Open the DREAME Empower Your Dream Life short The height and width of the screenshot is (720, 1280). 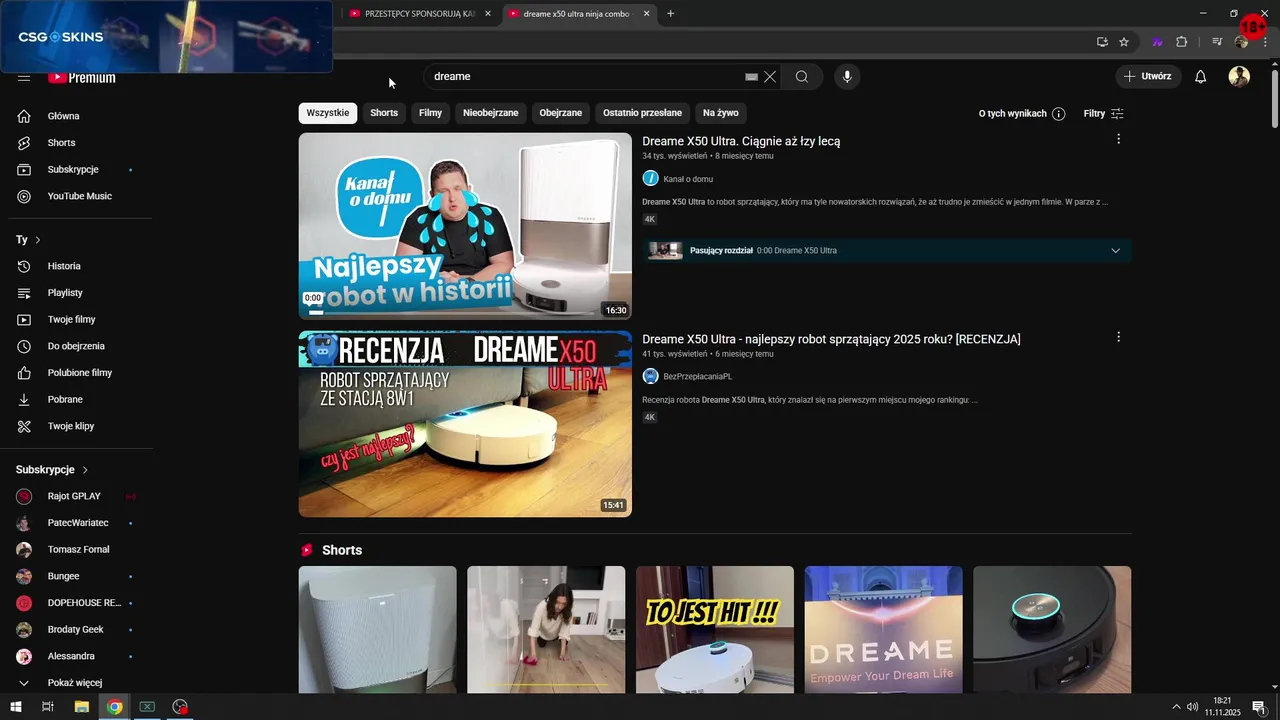pyautogui.click(x=884, y=630)
